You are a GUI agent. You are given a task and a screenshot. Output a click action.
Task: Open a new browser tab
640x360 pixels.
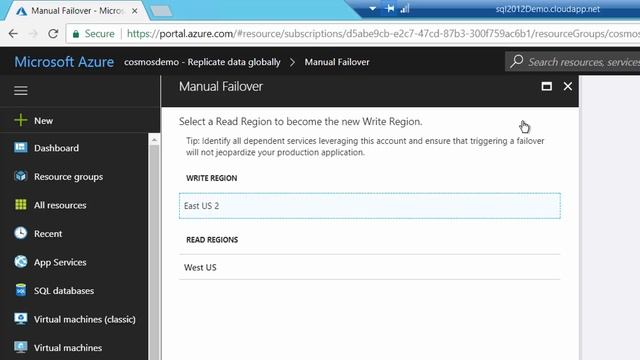[x=161, y=11]
